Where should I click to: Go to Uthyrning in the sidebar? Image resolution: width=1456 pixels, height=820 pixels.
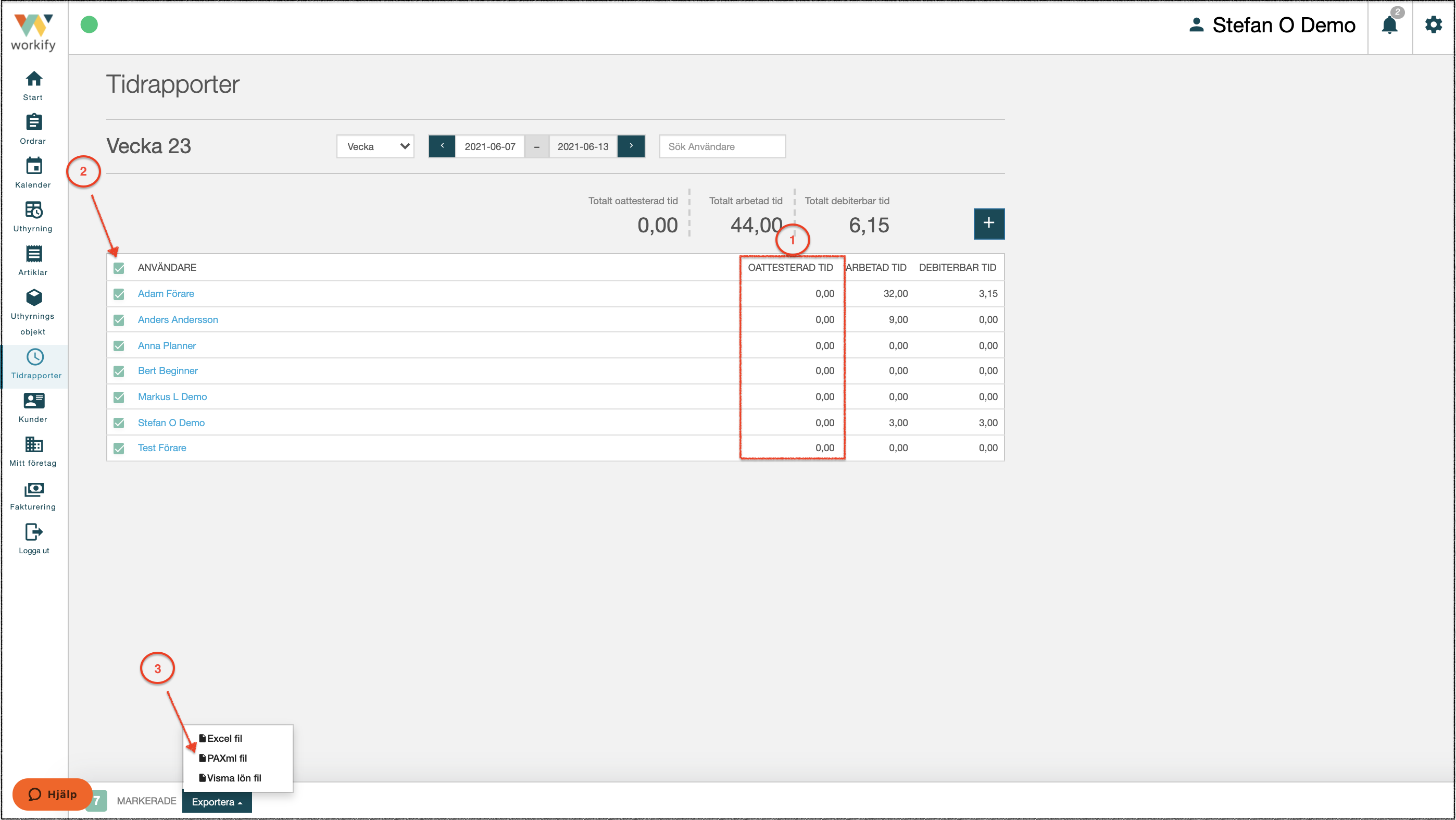33,217
